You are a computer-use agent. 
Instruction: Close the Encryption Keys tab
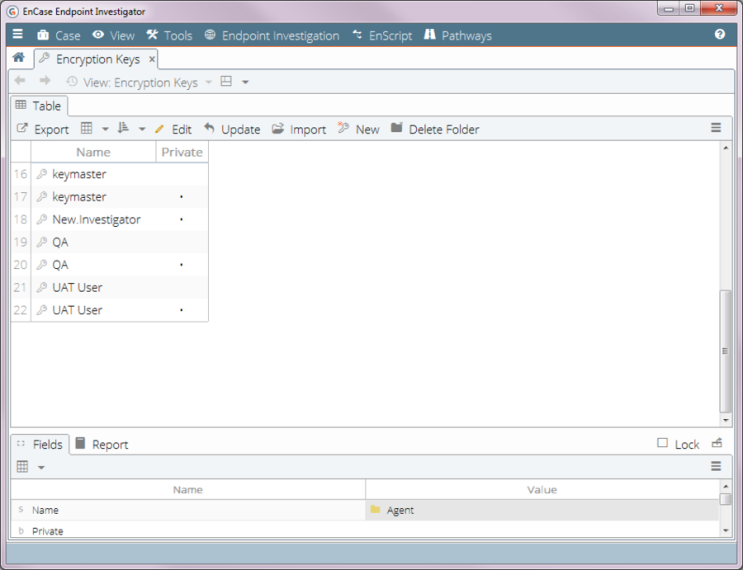152,60
